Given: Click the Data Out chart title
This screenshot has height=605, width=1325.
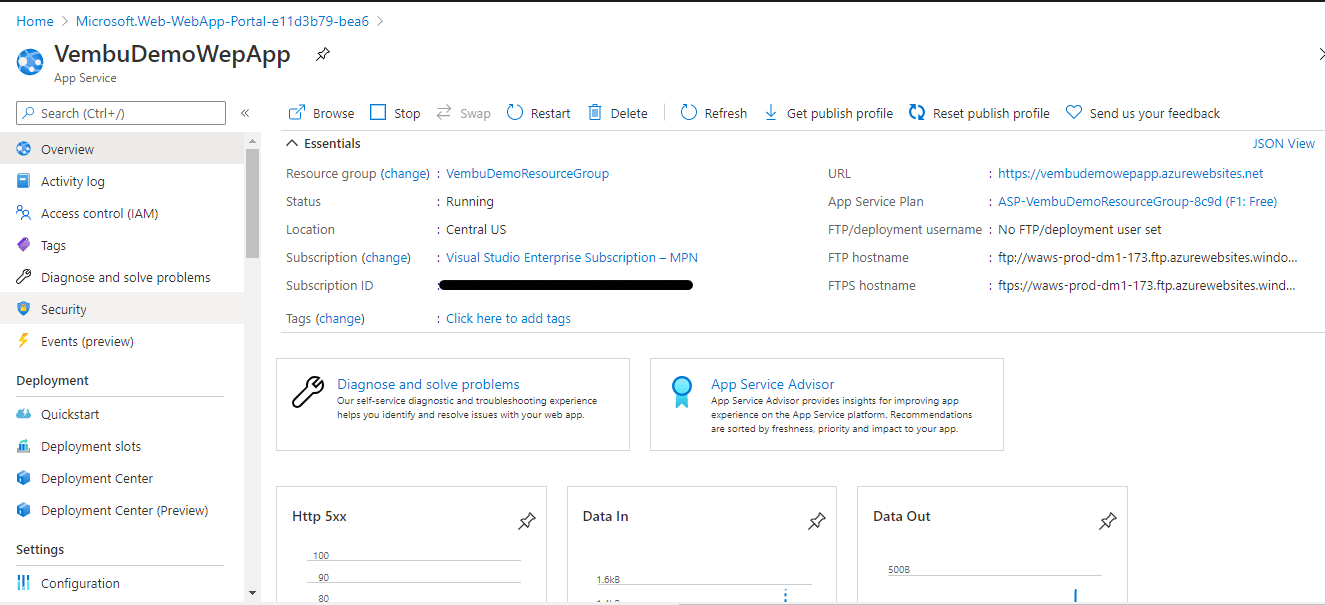Looking at the screenshot, I should [x=901, y=516].
